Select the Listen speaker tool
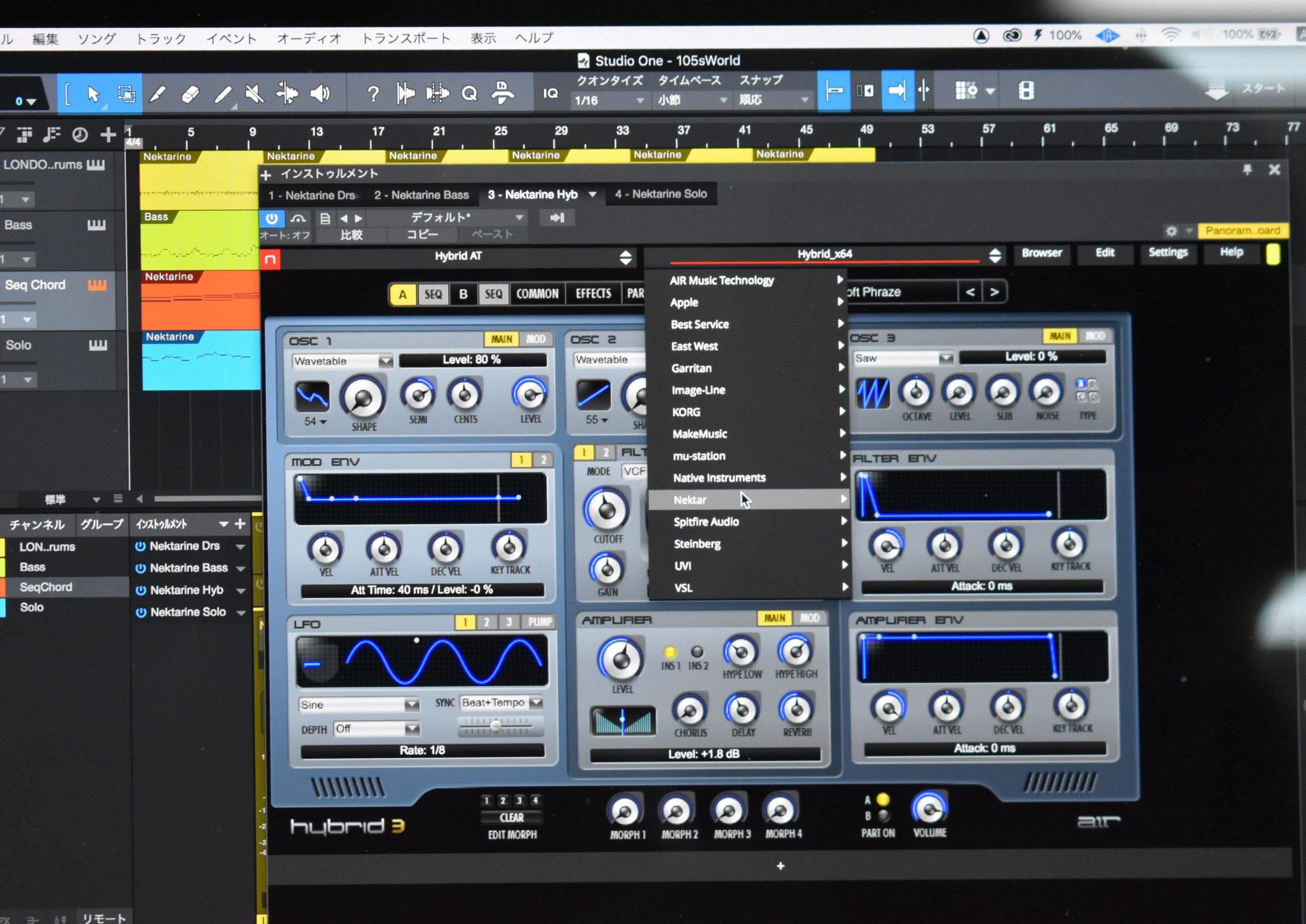 pyautogui.click(x=320, y=93)
